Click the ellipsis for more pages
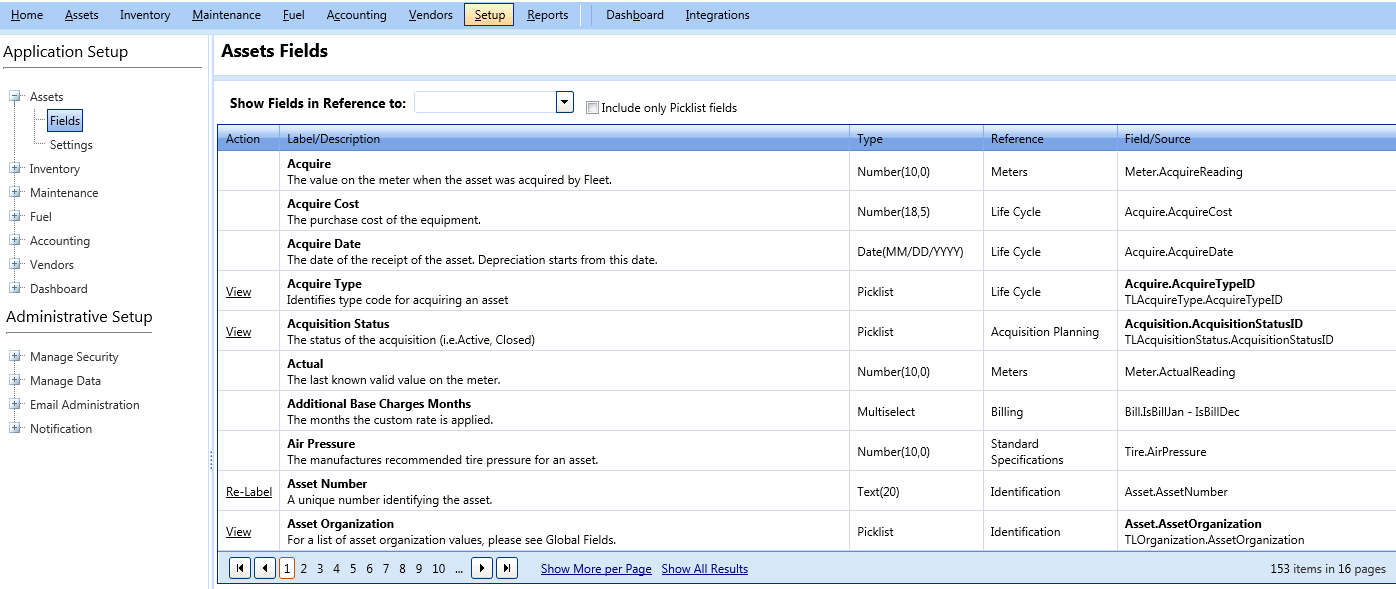Image resolution: width=1396 pixels, height=589 pixels. 459,569
